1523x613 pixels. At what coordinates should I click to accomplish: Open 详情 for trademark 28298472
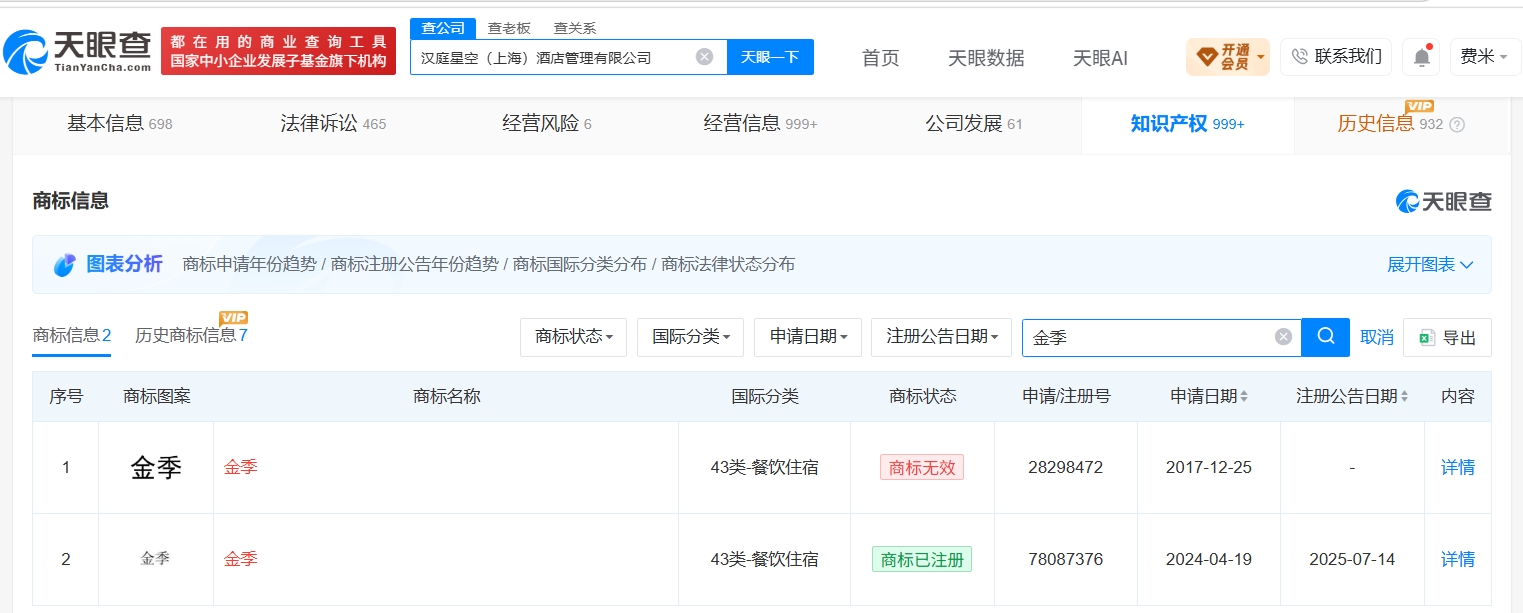tap(1458, 467)
